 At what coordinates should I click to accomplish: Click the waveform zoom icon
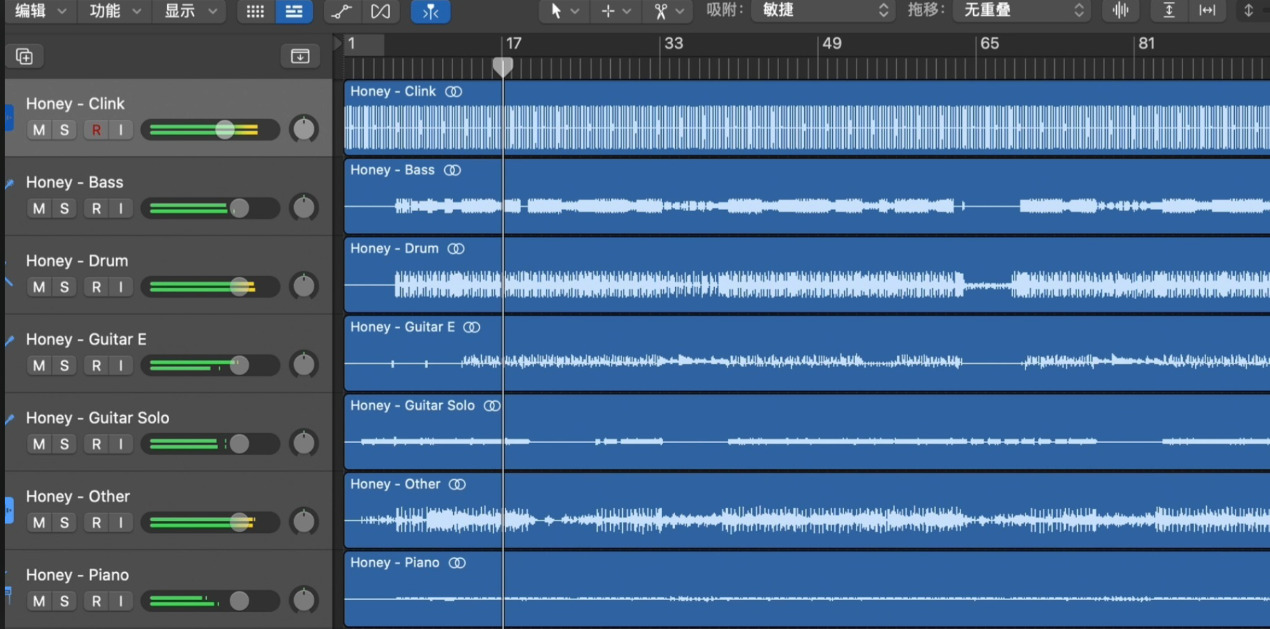point(1121,11)
